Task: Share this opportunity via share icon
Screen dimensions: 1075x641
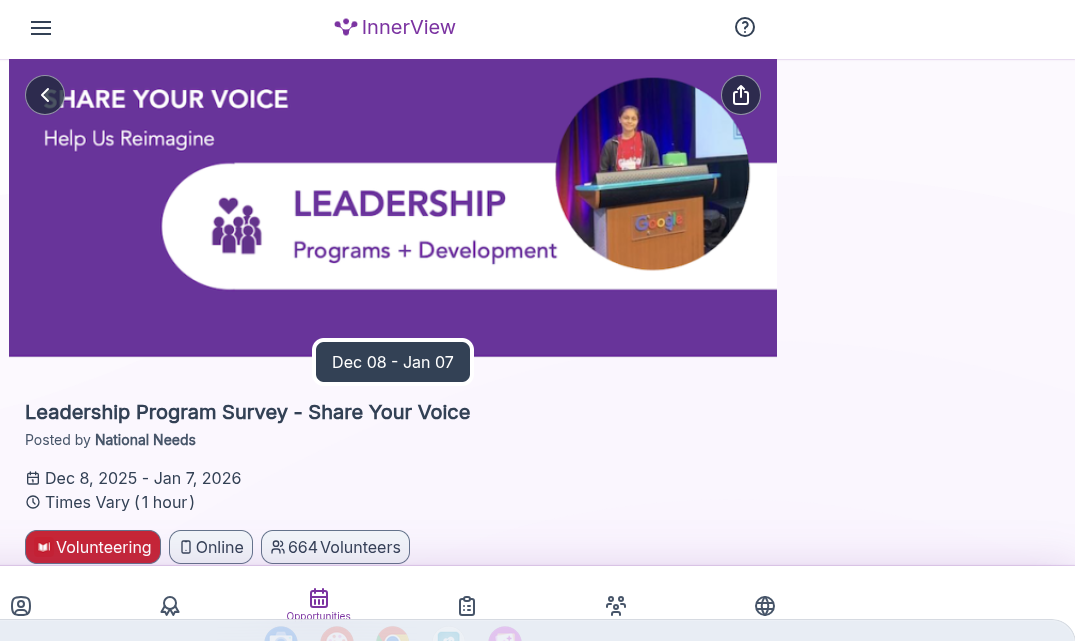Action: pyautogui.click(x=740, y=95)
